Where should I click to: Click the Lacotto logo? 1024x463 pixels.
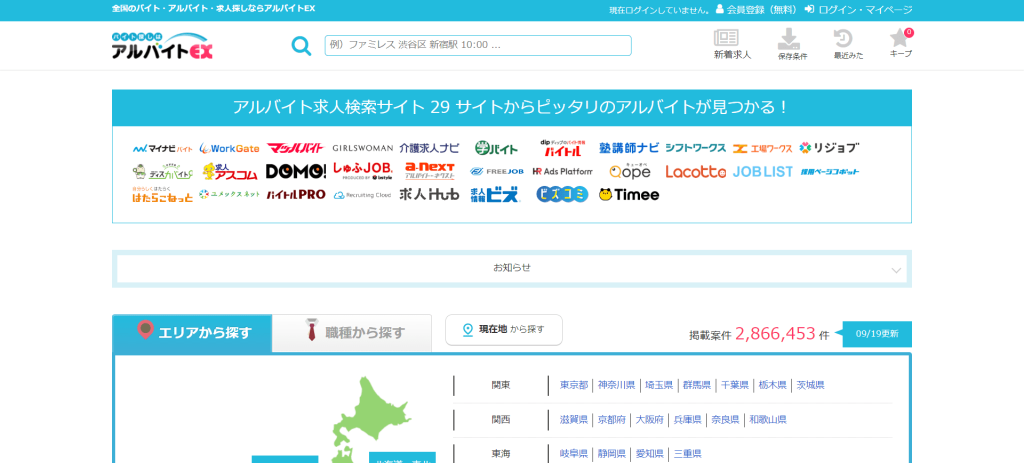(696, 172)
